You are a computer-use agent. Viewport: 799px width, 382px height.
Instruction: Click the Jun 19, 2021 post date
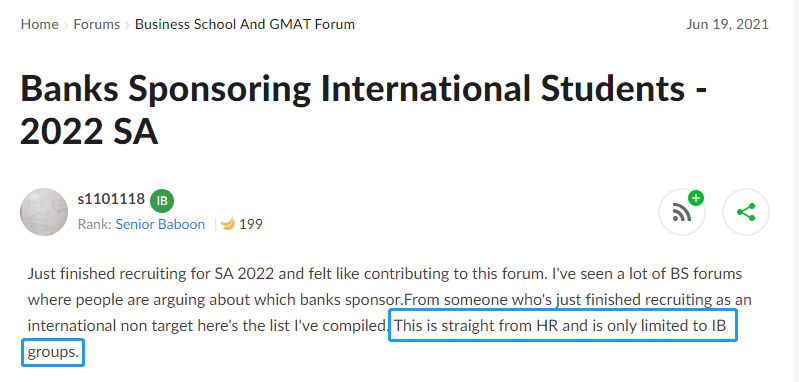pos(727,24)
